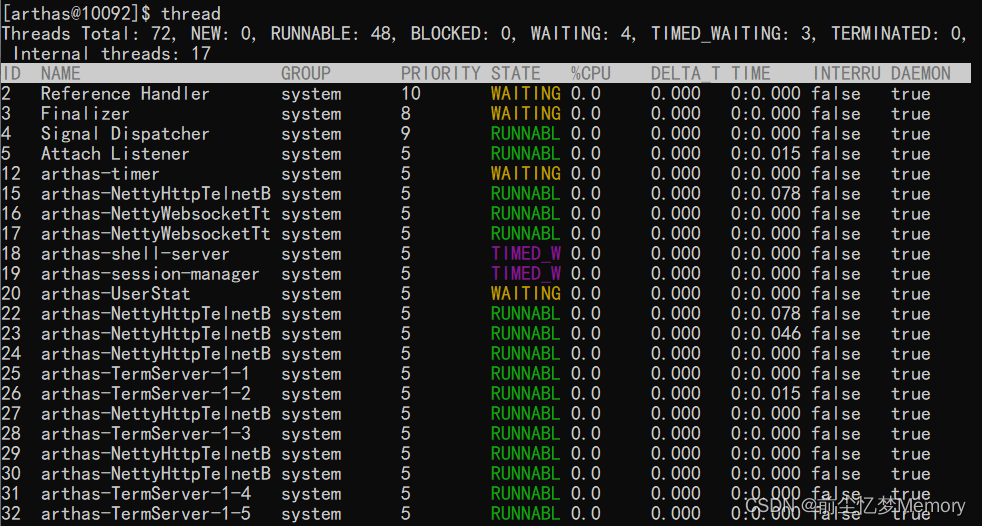Click the INTERRU column header
Screen dimensions: 982x526
tap(847, 73)
